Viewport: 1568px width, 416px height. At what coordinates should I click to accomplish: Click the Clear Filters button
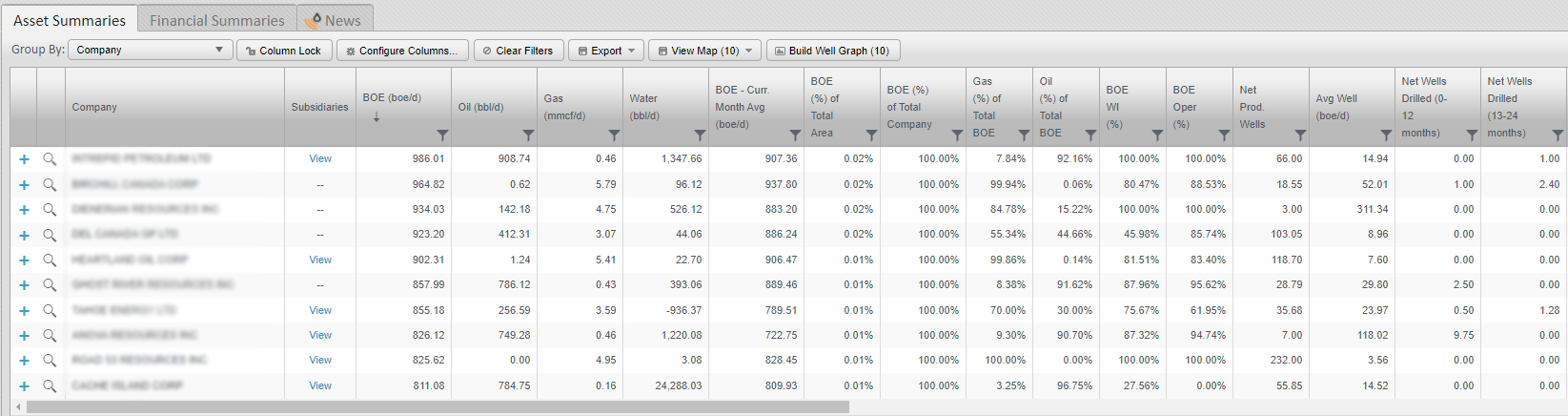tap(519, 51)
